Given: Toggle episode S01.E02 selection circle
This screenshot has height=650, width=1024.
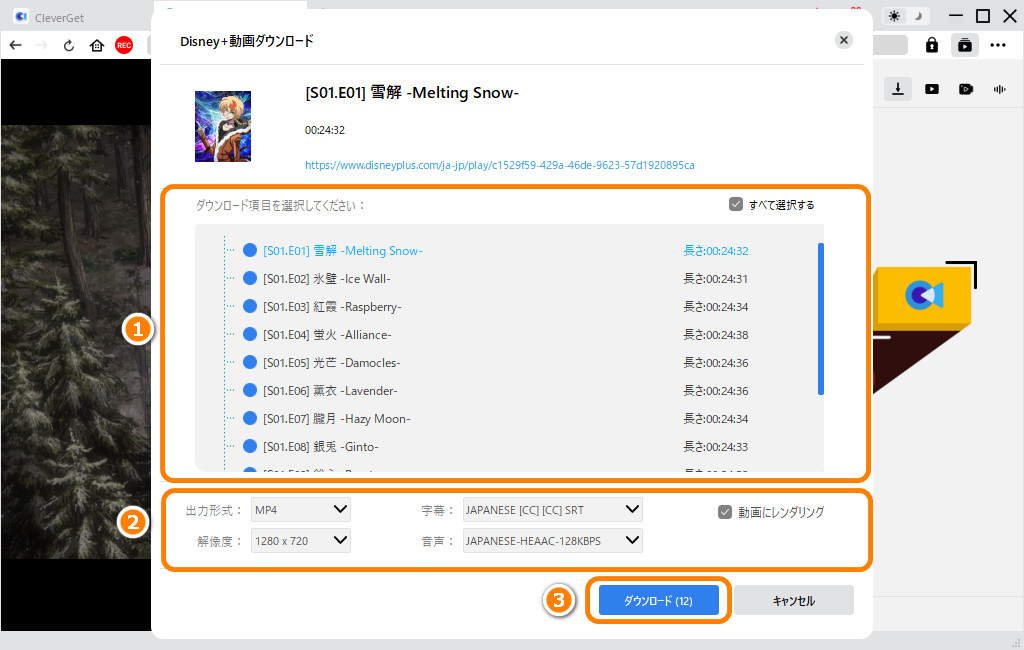Looking at the screenshot, I should click(249, 278).
